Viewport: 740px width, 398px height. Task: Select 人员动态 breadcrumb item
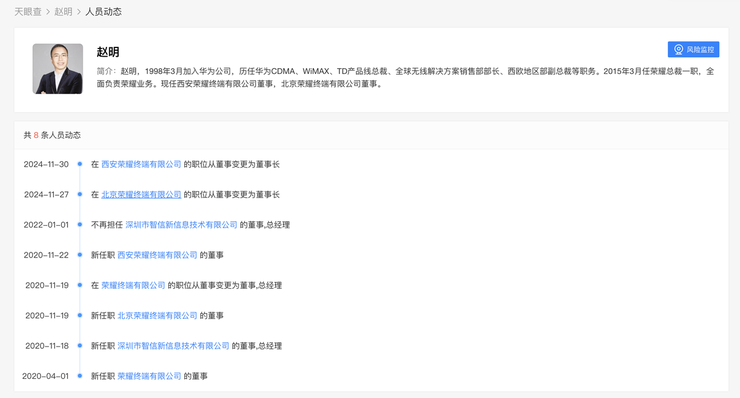(x=103, y=12)
